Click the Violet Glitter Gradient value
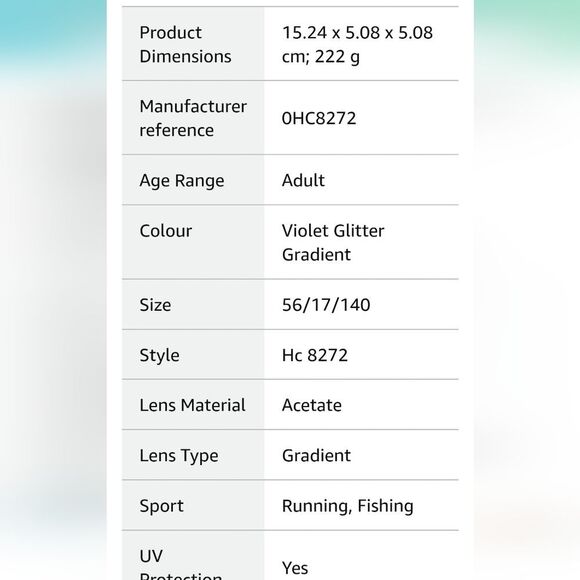 click(x=333, y=243)
